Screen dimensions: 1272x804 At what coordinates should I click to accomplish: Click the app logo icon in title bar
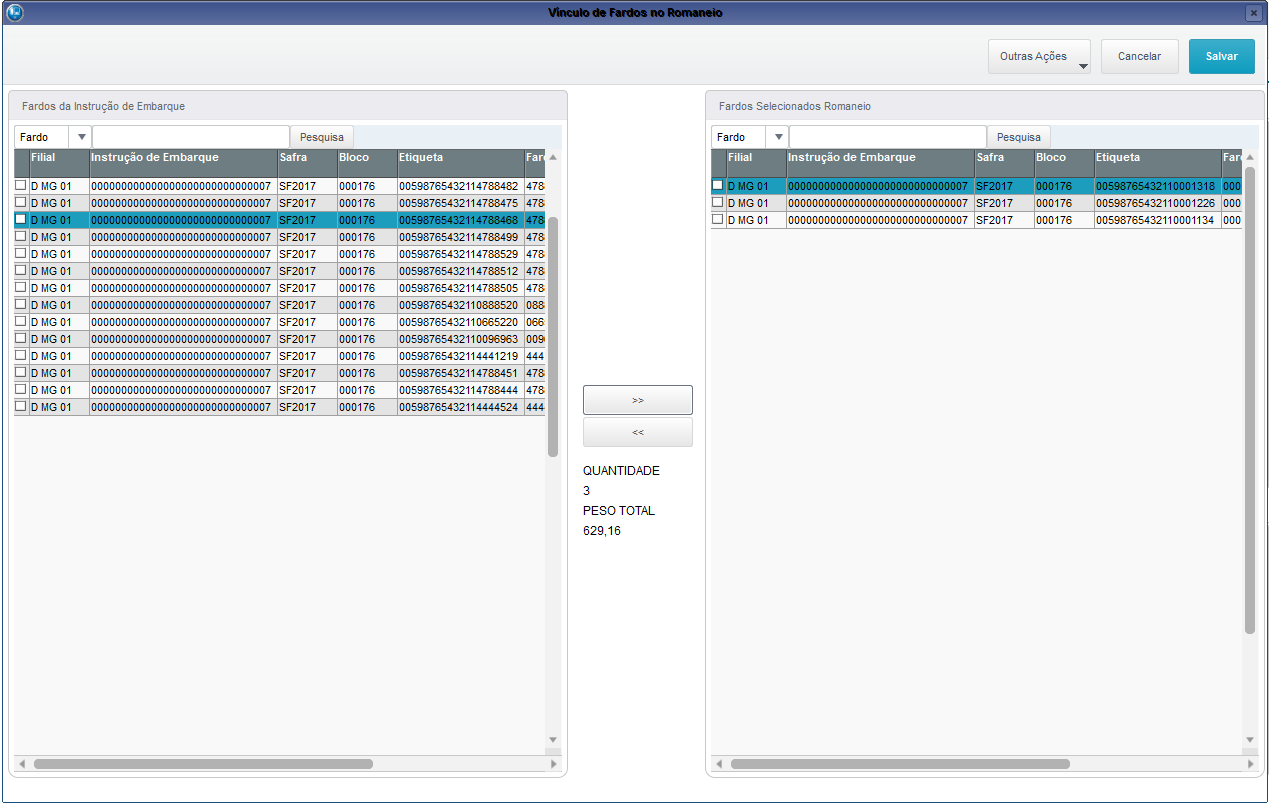(14, 13)
